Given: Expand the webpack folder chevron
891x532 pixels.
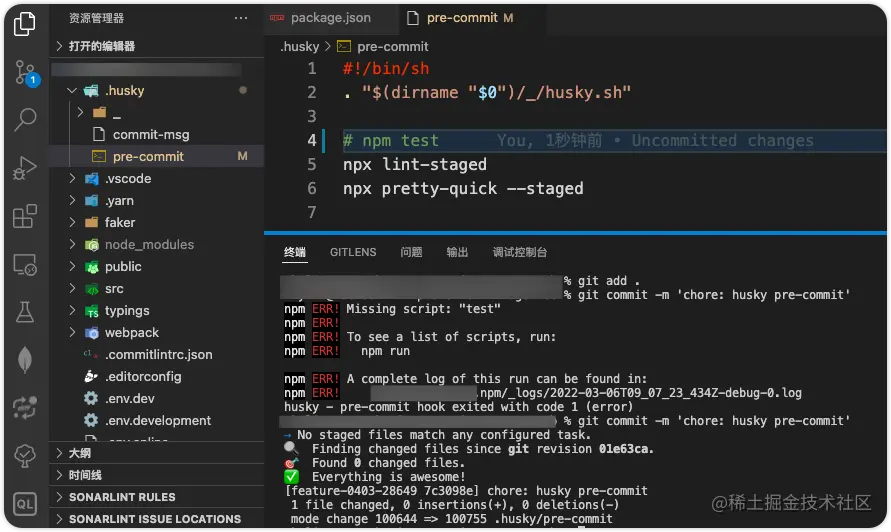Looking at the screenshot, I should click(x=72, y=332).
